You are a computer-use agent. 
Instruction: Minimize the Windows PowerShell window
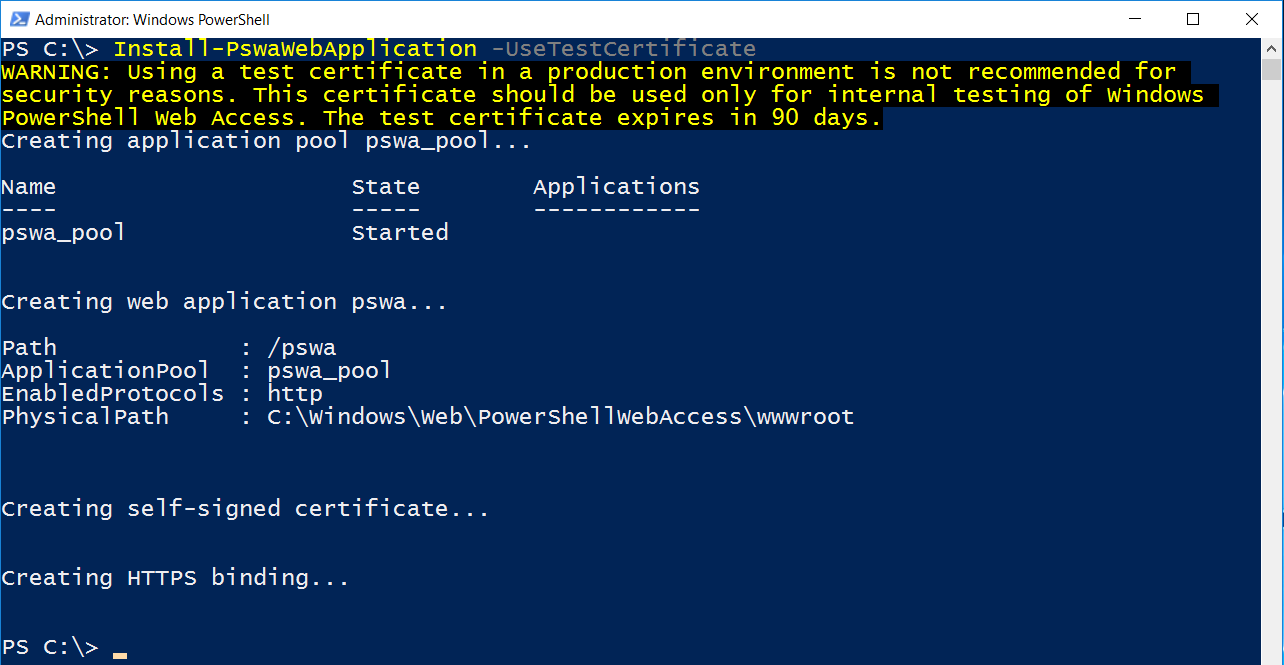pos(1134,19)
